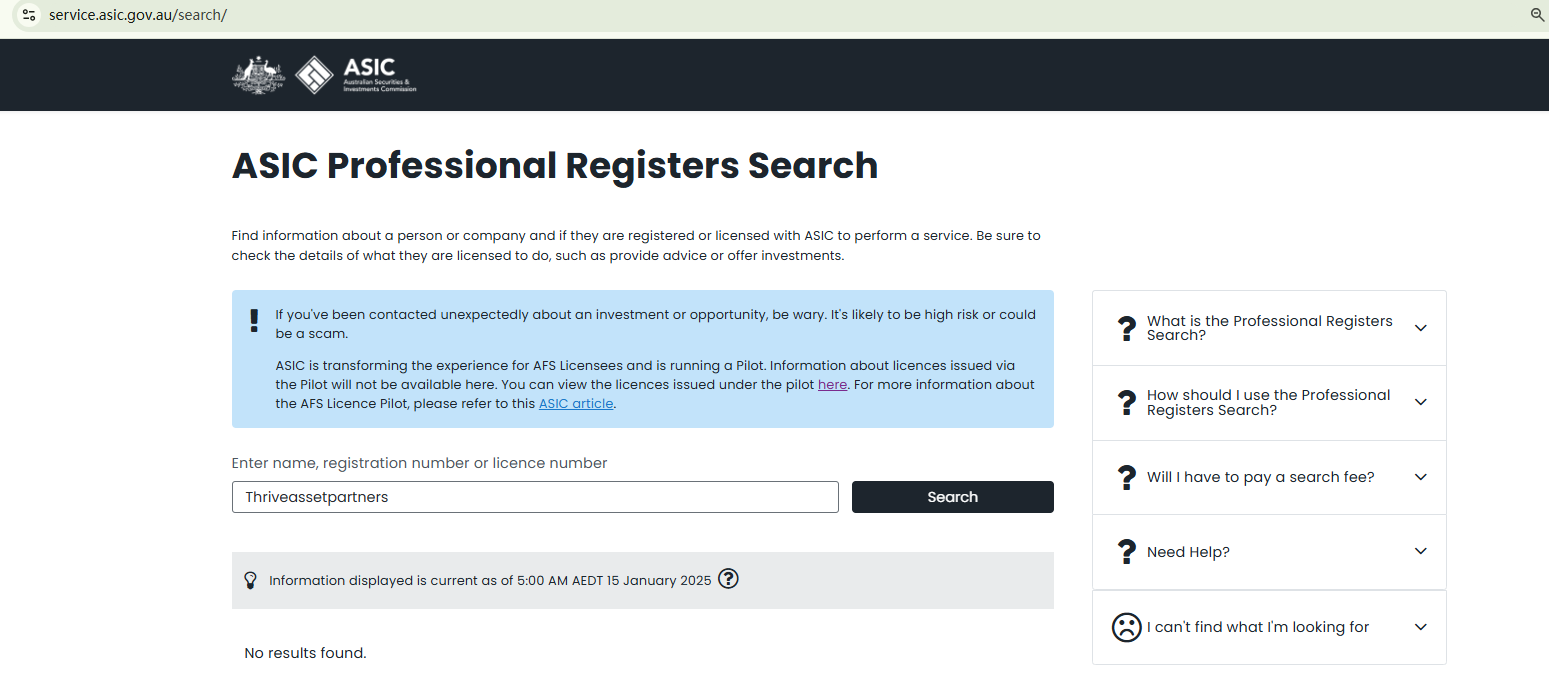The width and height of the screenshot is (1549, 676).
Task: Click question mark icon beside Need Help?
Action: [1126, 552]
